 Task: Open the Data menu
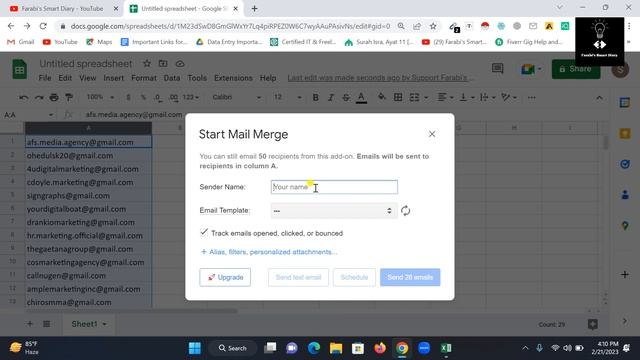coord(172,78)
